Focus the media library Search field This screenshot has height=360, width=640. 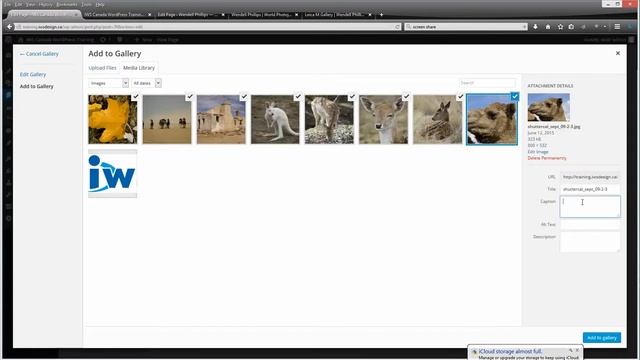click(x=487, y=83)
